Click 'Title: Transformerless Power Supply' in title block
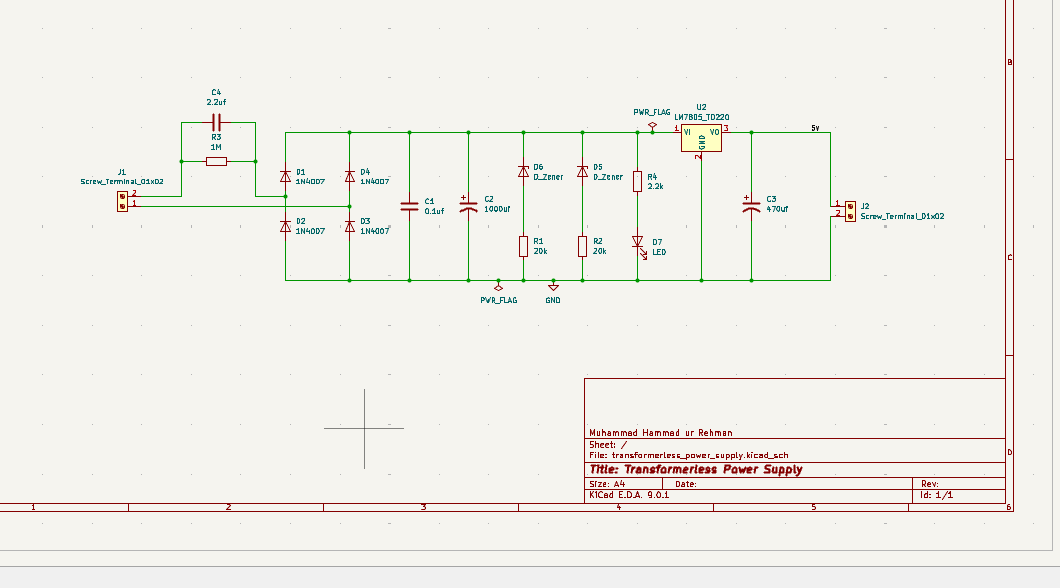 (696, 470)
